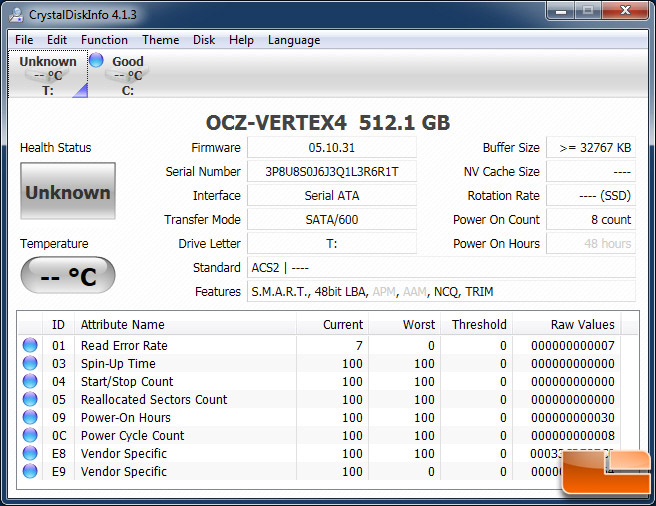Close the CrystalDiskInfo window

(x=625, y=11)
